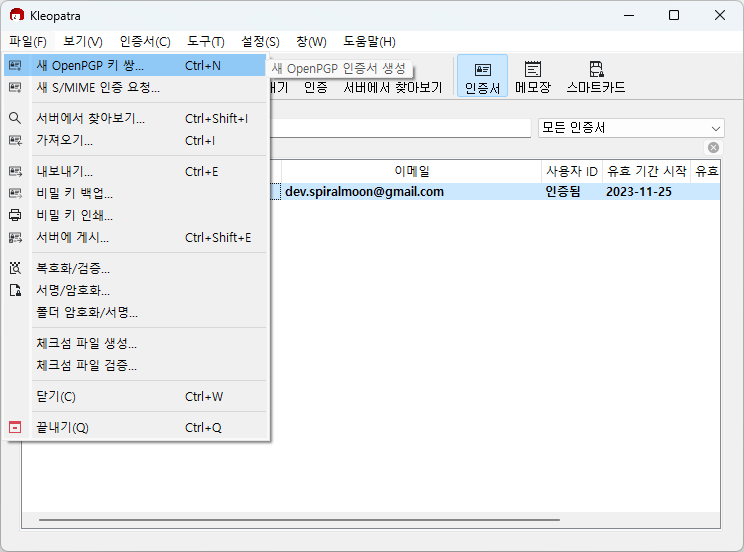Select 새 OpenPGP 키 쌍... menu entry
Screen dimensions: 744x552
pyautogui.click(x=135, y=65)
